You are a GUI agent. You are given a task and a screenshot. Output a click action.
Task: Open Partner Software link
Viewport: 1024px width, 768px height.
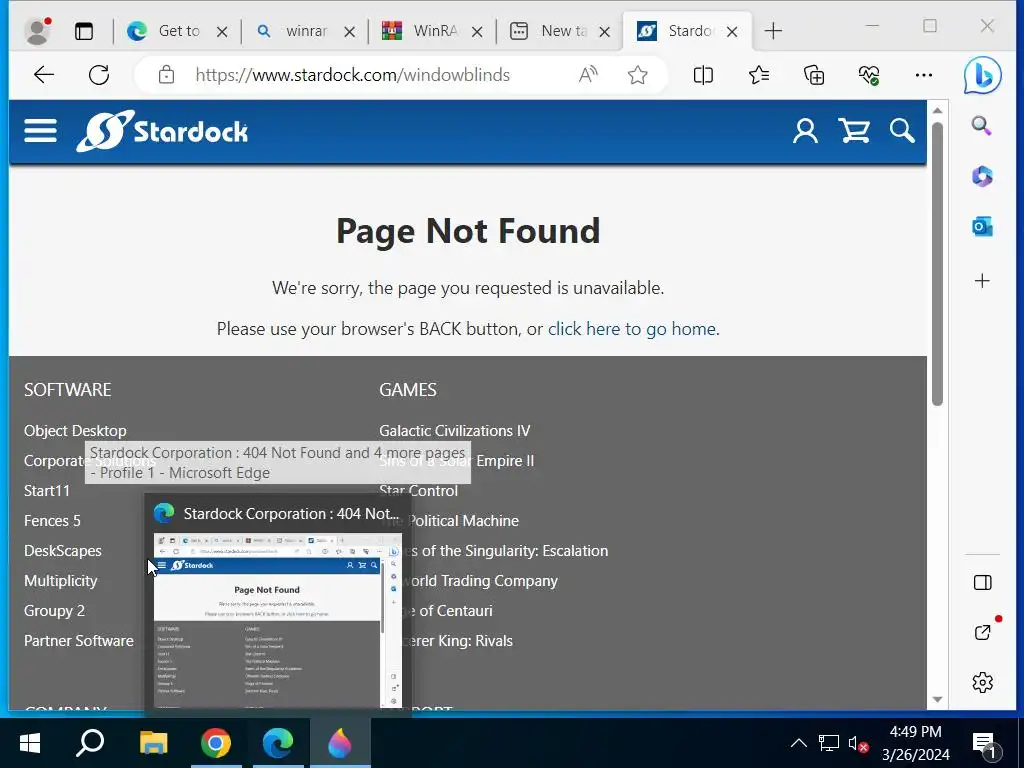[79, 641]
